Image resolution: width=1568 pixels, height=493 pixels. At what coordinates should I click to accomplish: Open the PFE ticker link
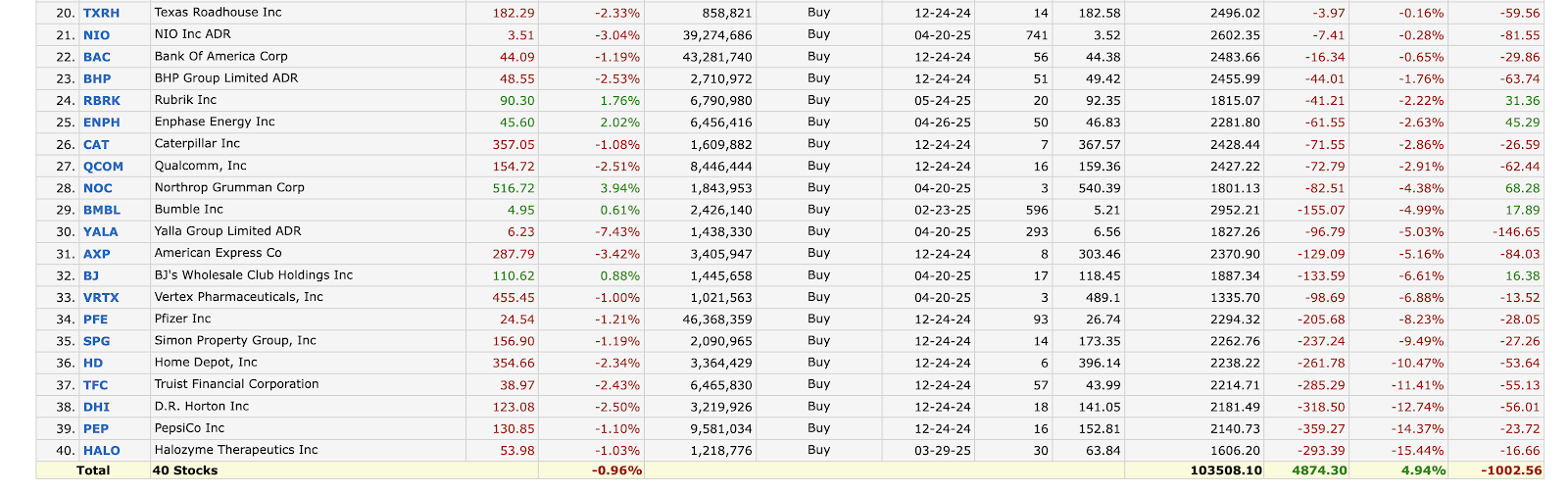96,320
